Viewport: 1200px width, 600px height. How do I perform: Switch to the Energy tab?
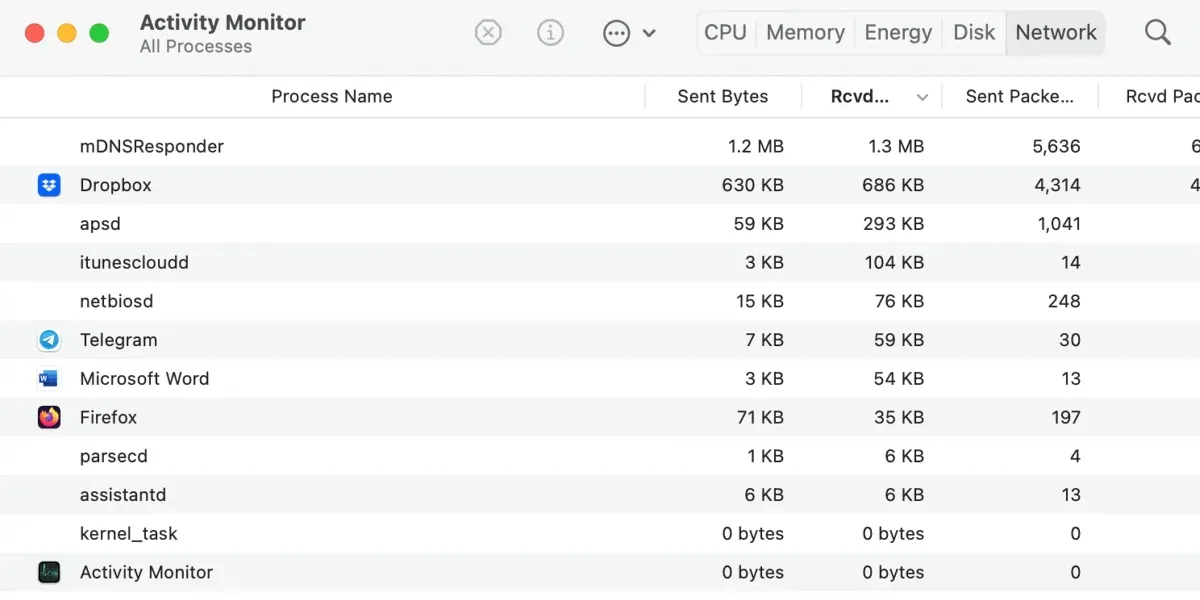[x=897, y=32]
